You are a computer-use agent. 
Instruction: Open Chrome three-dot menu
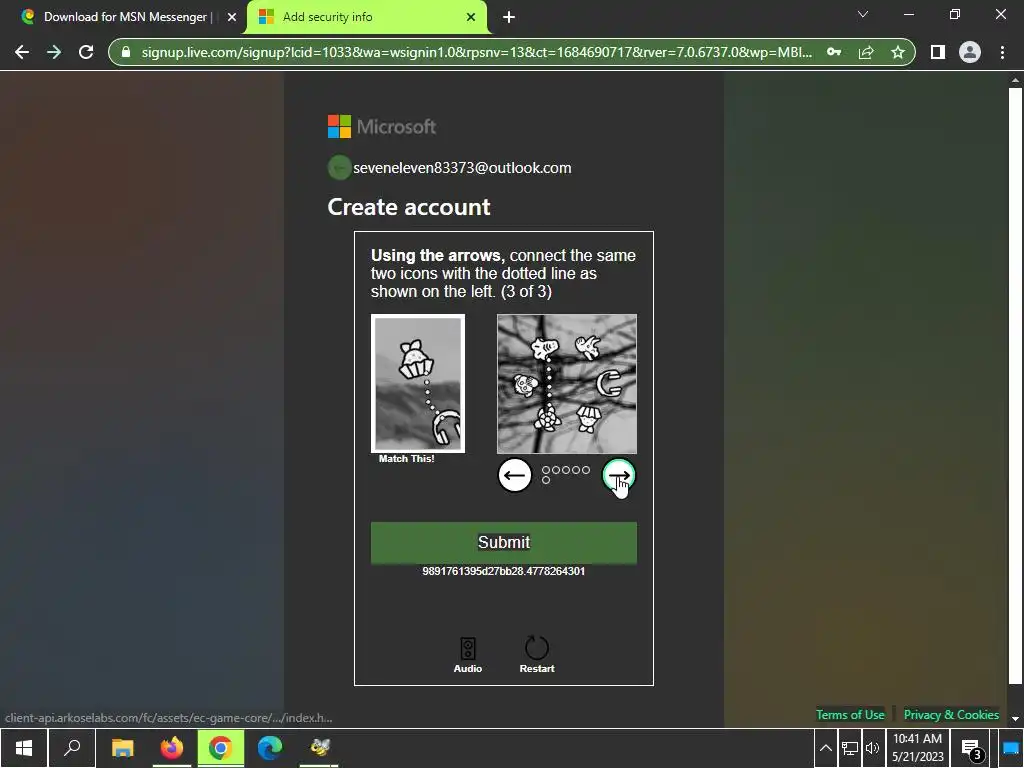[1002, 52]
